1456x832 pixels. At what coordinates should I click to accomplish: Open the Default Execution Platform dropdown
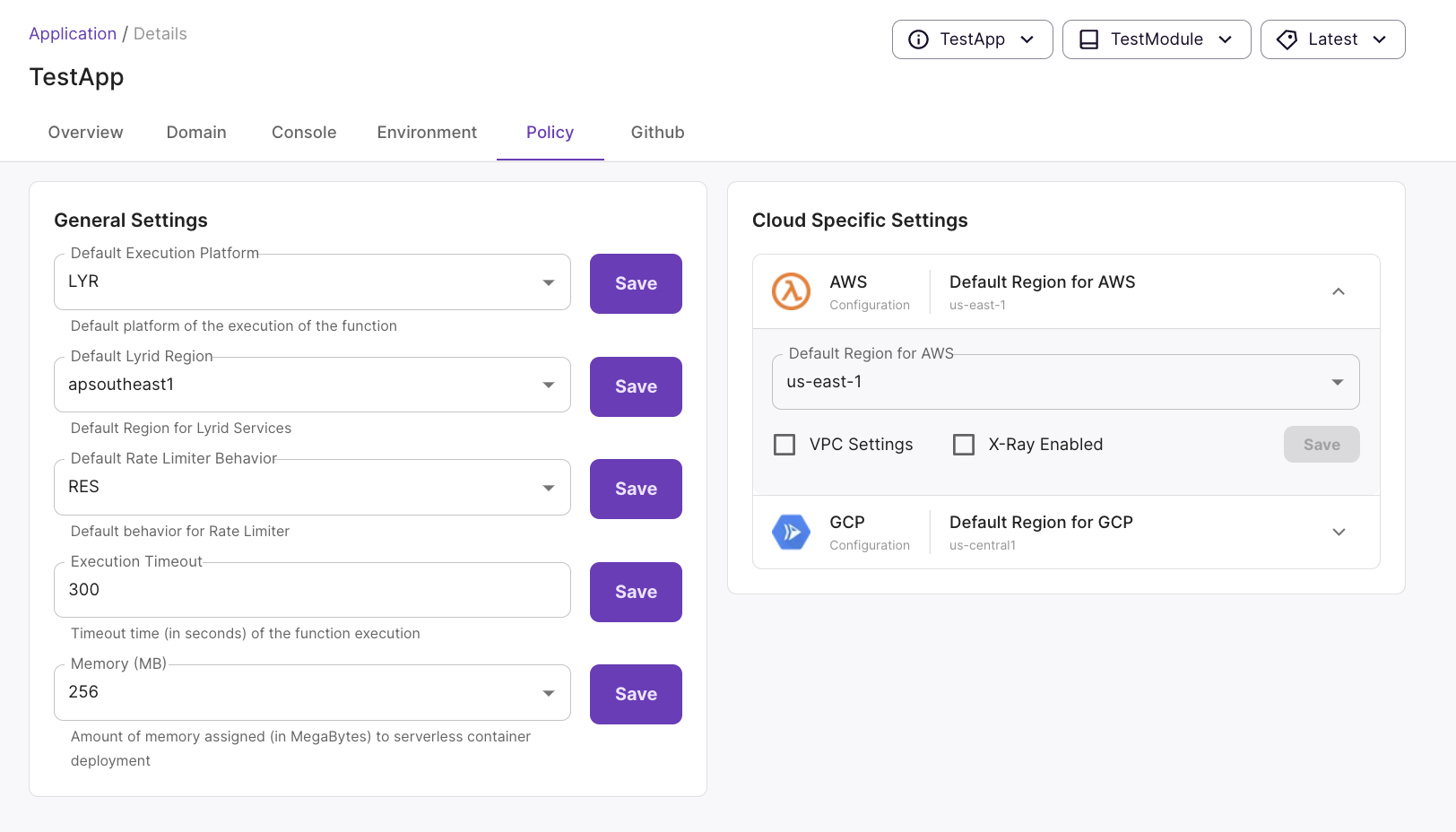(x=312, y=282)
